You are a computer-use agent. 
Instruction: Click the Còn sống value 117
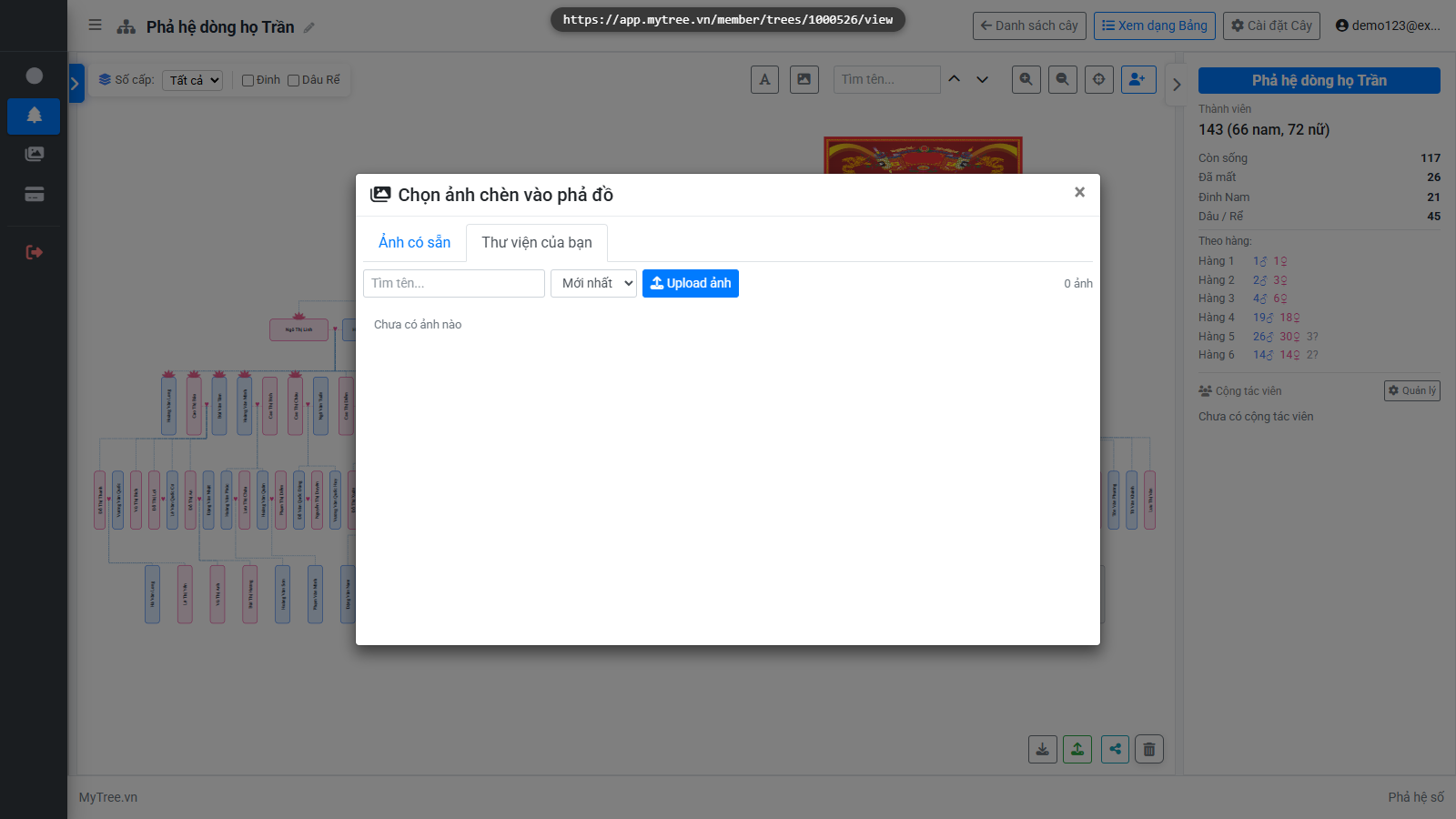pos(1431,157)
